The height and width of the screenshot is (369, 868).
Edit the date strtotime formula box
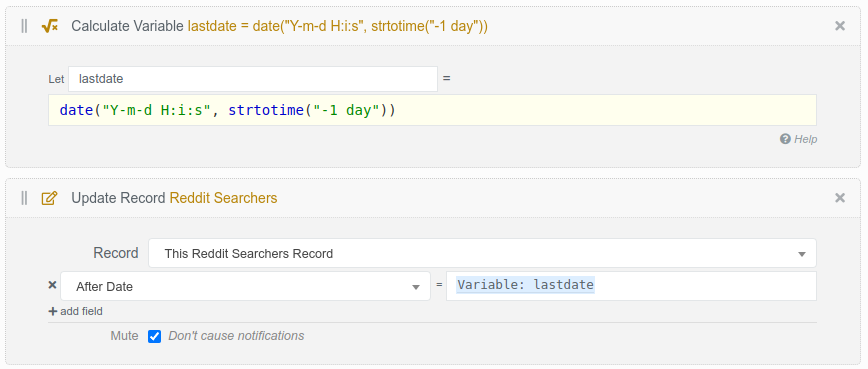point(432,110)
